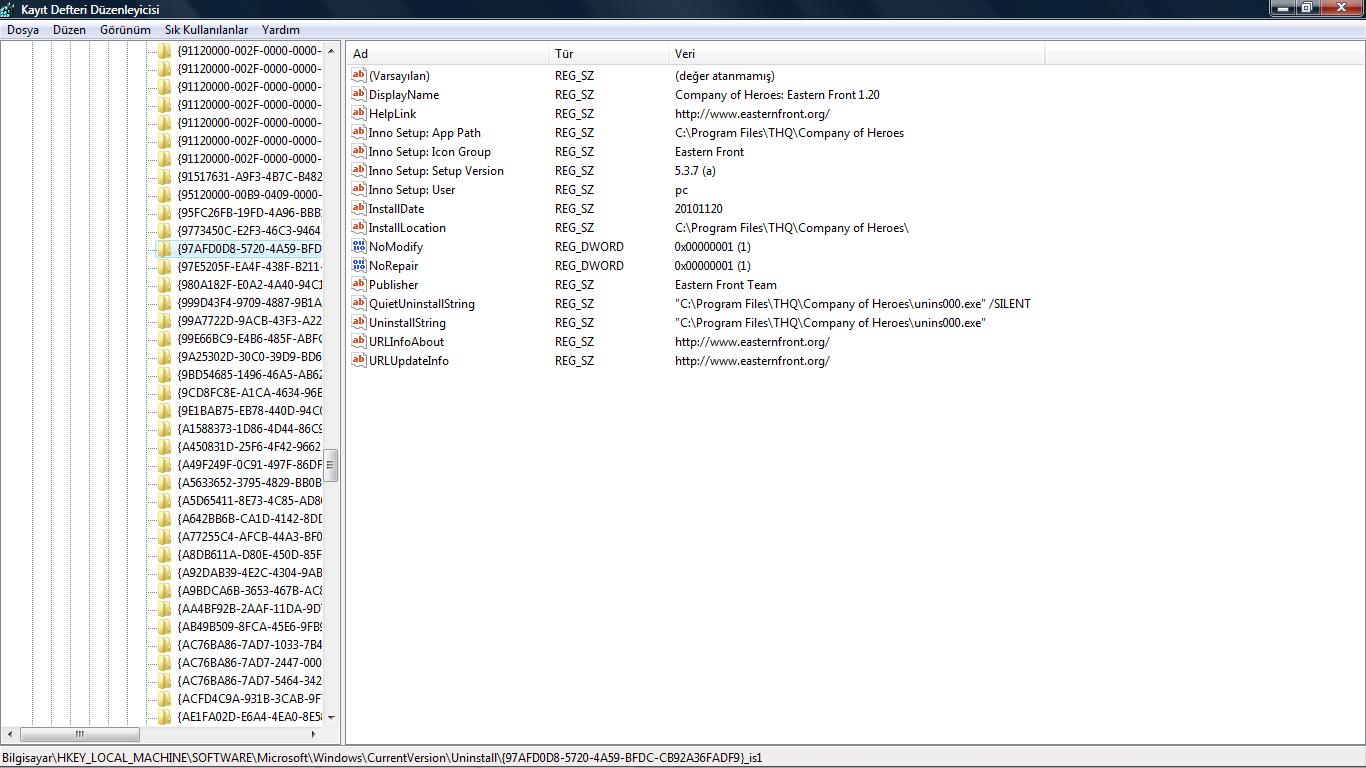This screenshot has width=1366, height=768.
Task: Select the value name "Inno Setup: User"
Action: (x=412, y=190)
